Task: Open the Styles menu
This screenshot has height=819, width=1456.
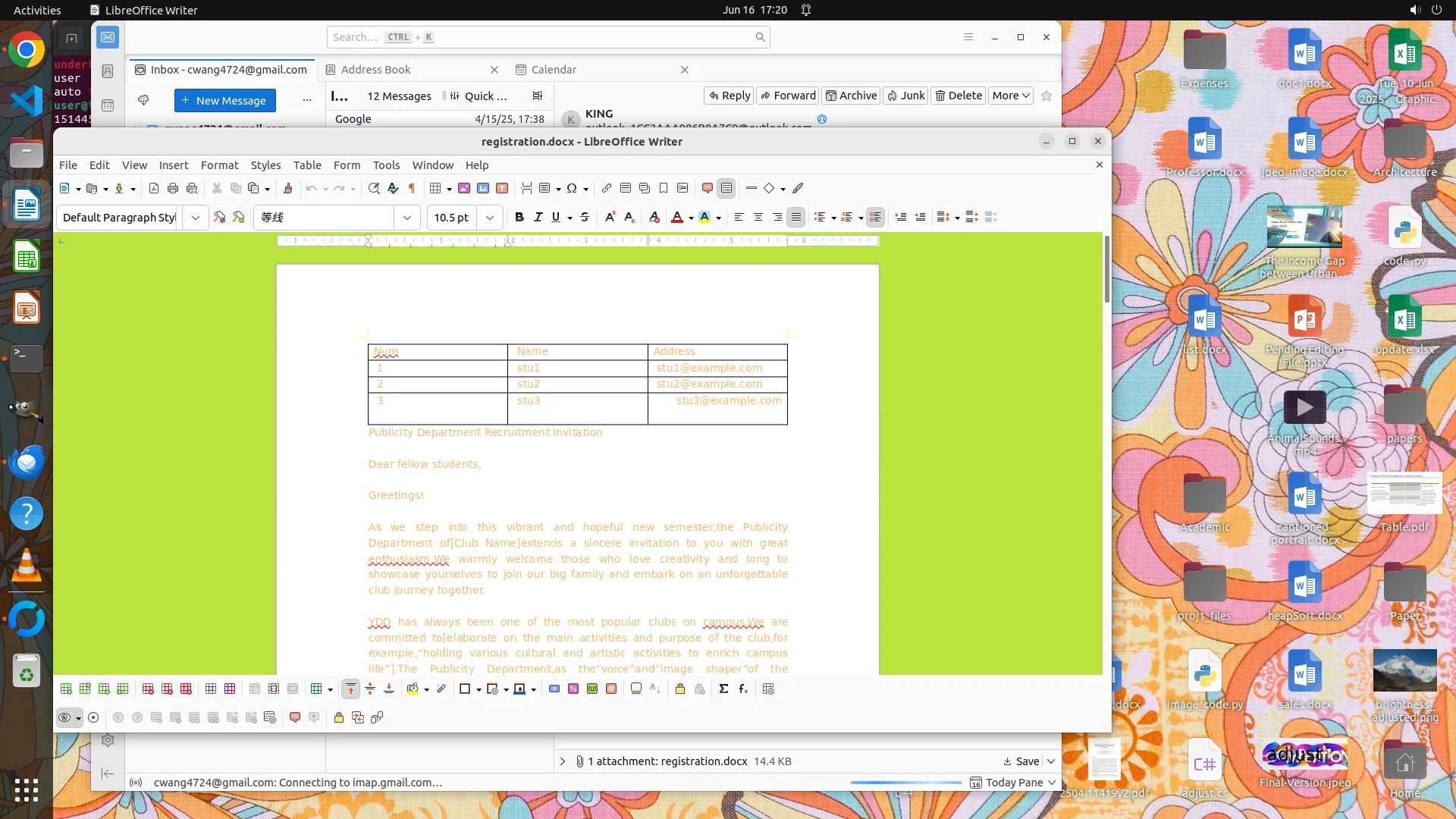Action: click(265, 165)
